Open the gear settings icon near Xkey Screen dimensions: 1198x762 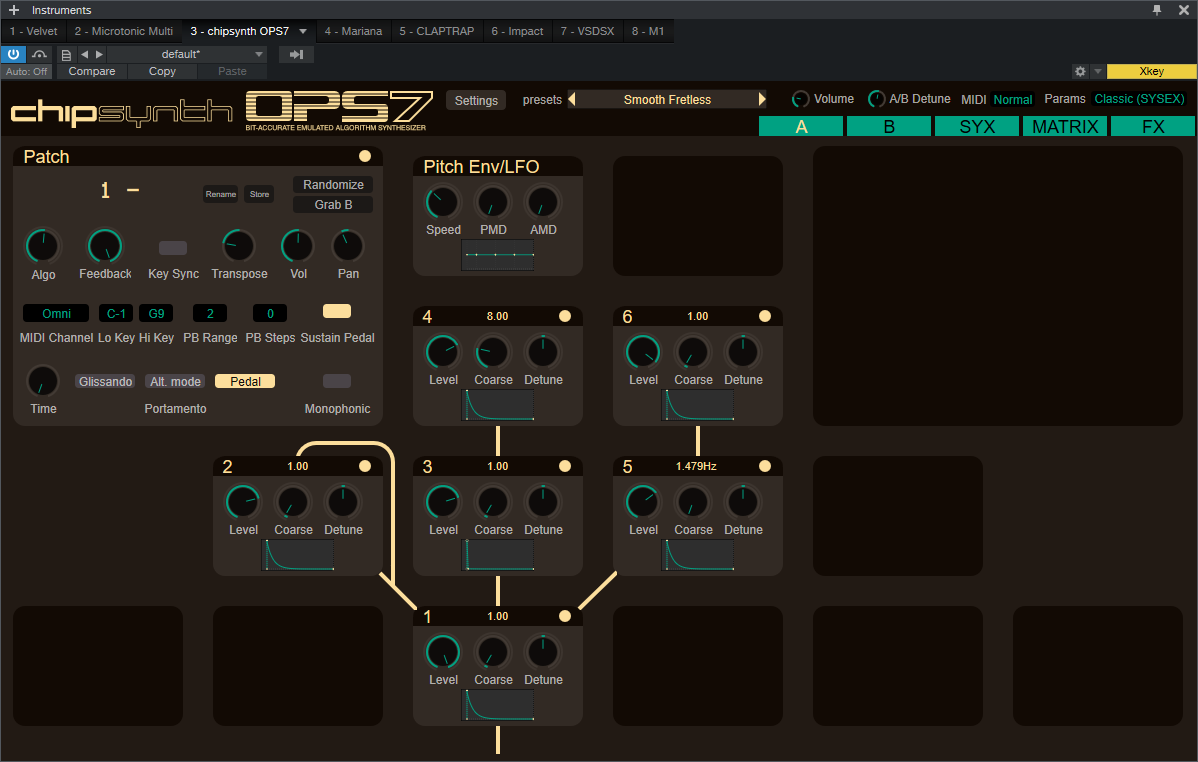(1079, 71)
